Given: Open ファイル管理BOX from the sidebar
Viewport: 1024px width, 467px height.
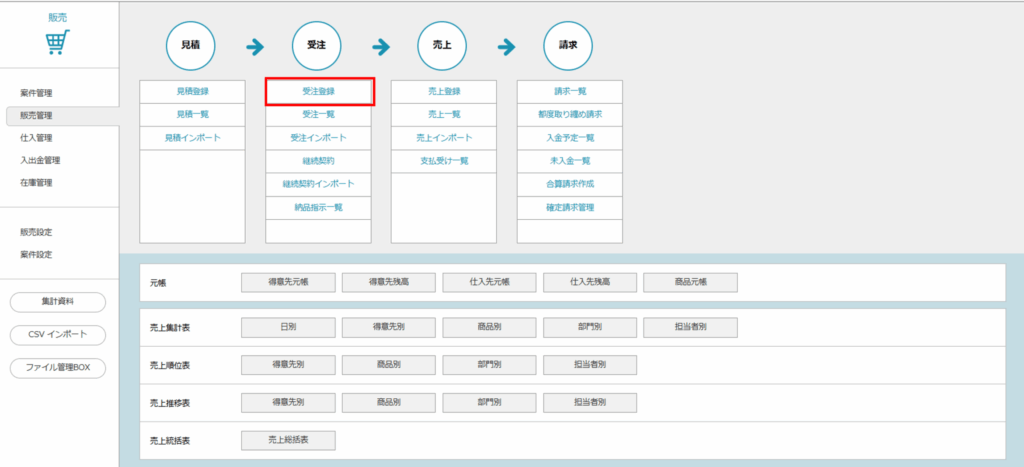Looking at the screenshot, I should [58, 368].
